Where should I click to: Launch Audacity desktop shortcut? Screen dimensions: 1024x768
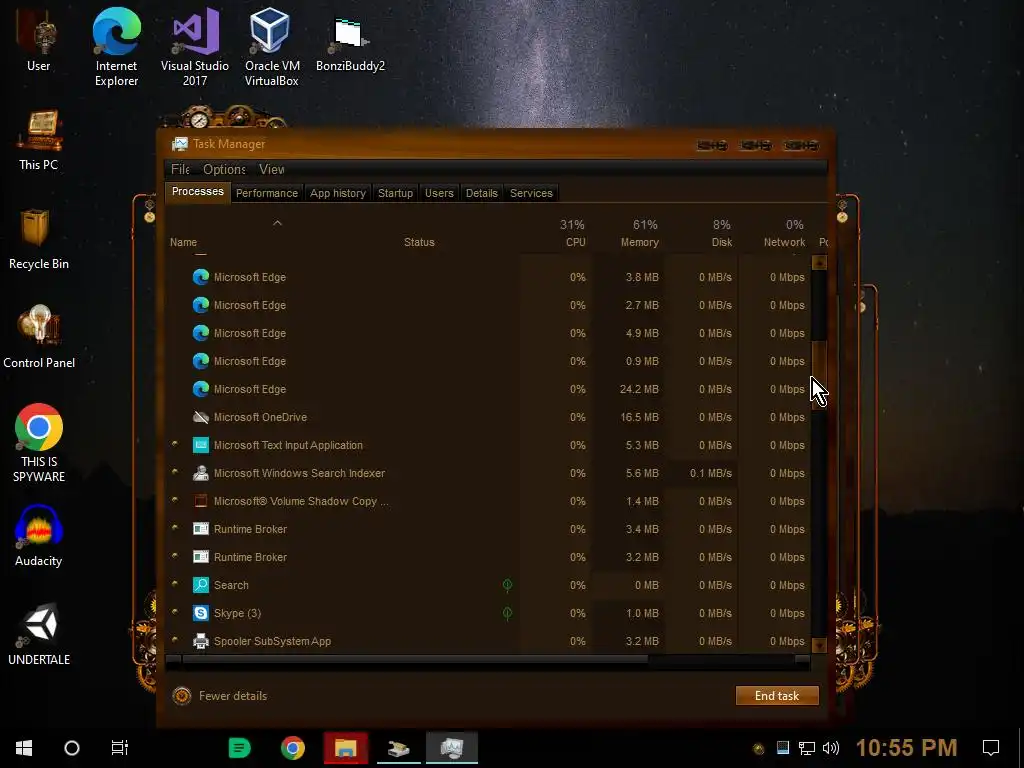39,536
